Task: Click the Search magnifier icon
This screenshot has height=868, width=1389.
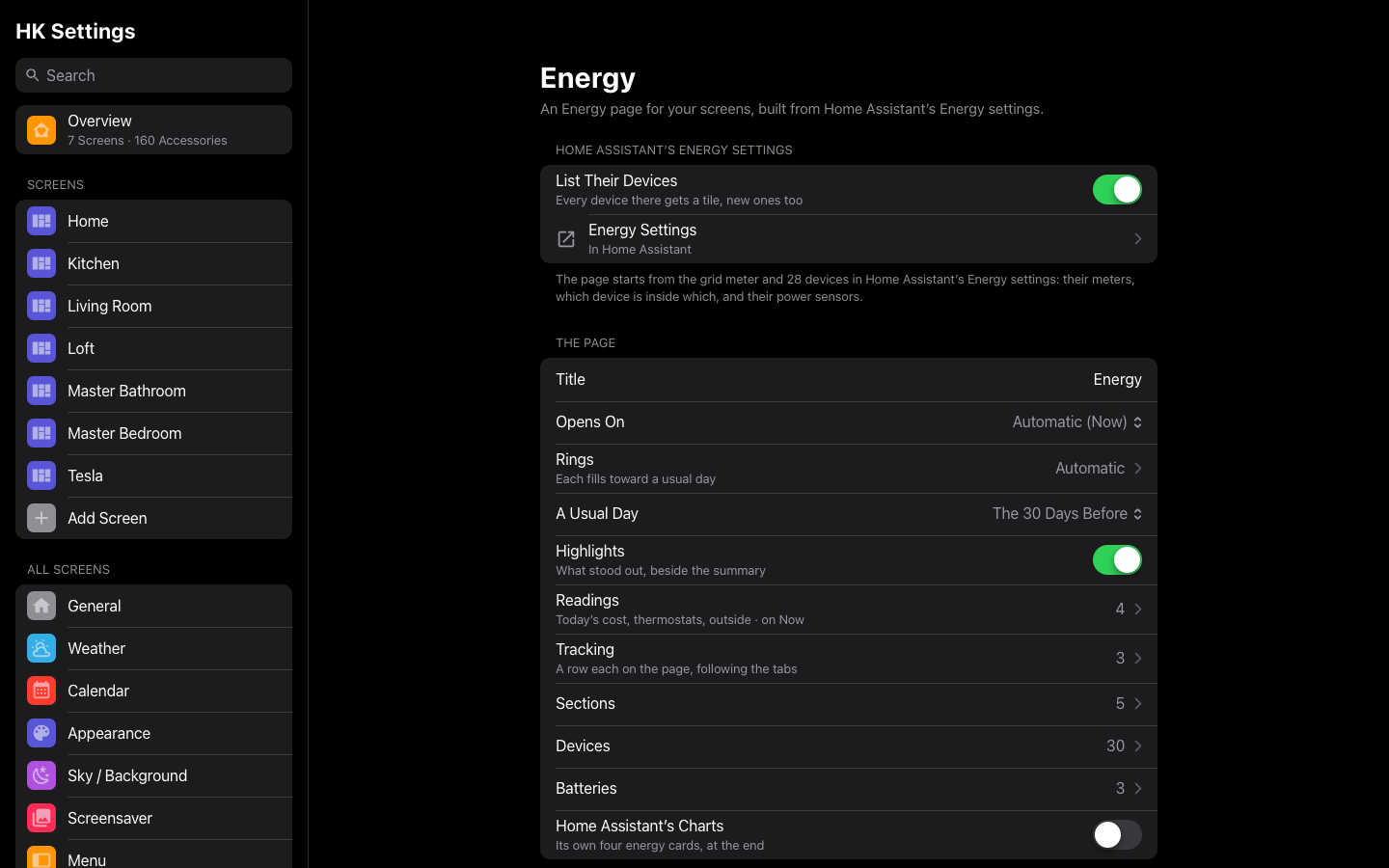Action: (33, 75)
